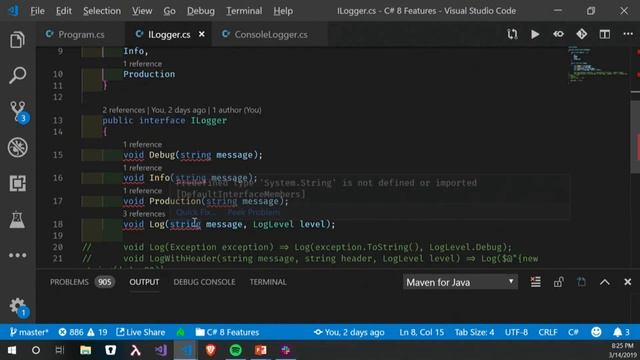
Task: Open the Test beaker view
Action: pos(17,220)
